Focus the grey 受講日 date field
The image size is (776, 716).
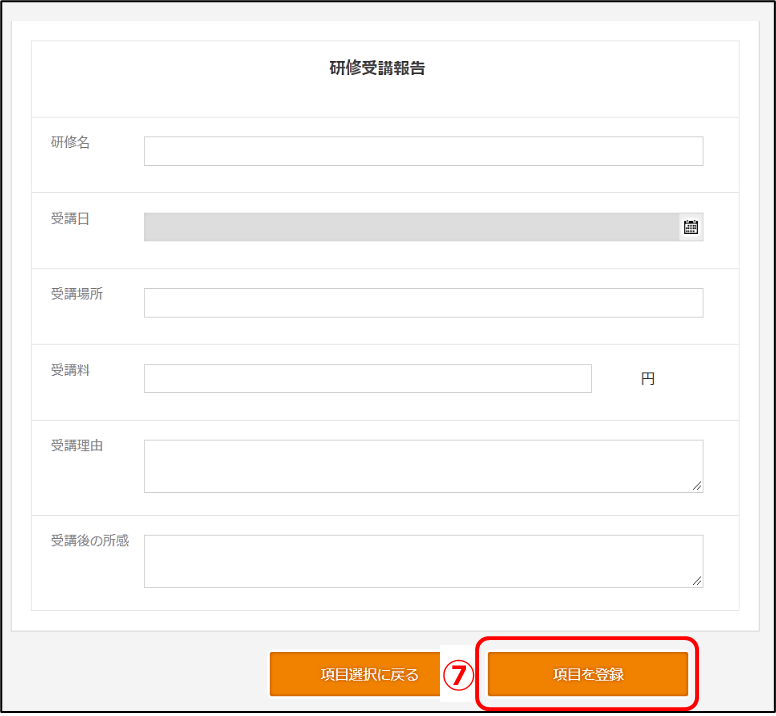[411, 227]
